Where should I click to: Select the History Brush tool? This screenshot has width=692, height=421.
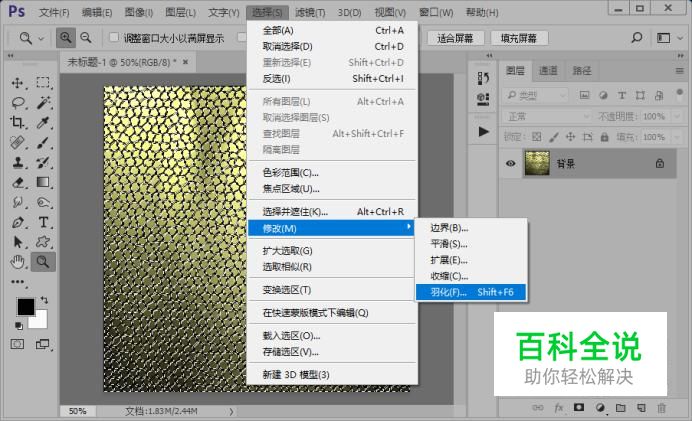tap(43, 162)
